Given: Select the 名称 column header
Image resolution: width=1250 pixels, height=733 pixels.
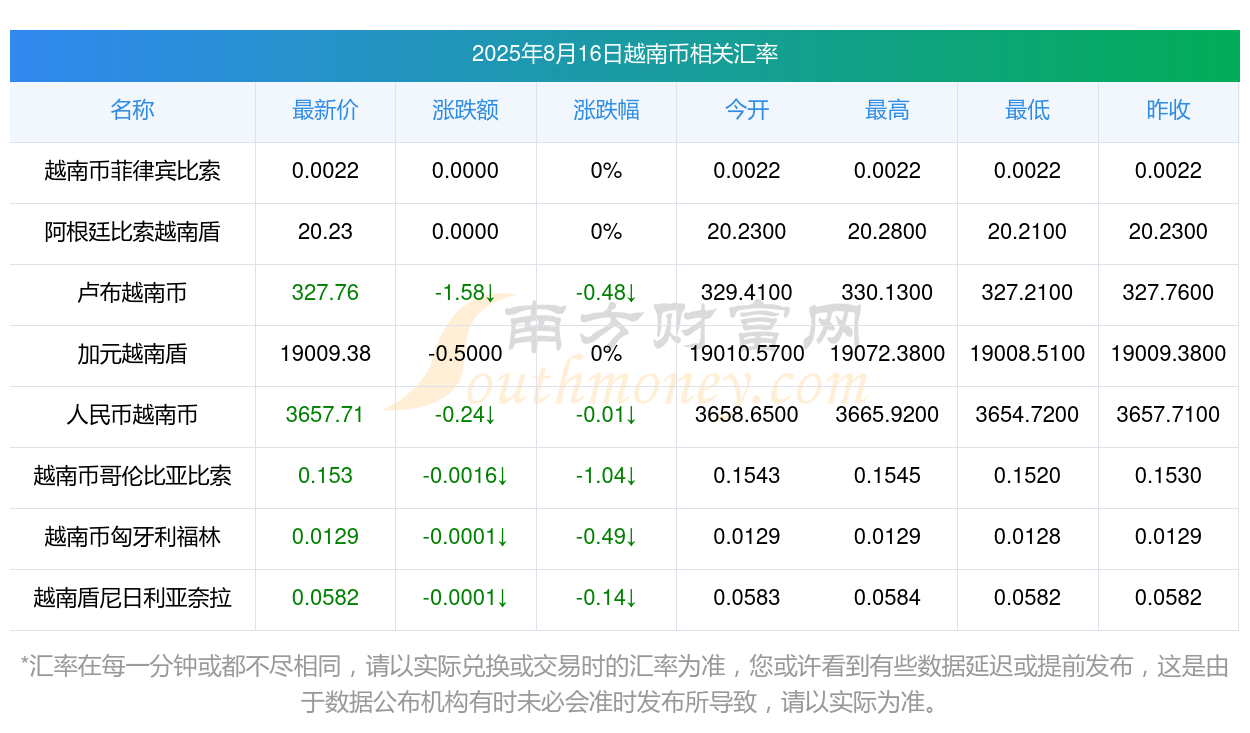Looking at the screenshot, I should [x=132, y=110].
